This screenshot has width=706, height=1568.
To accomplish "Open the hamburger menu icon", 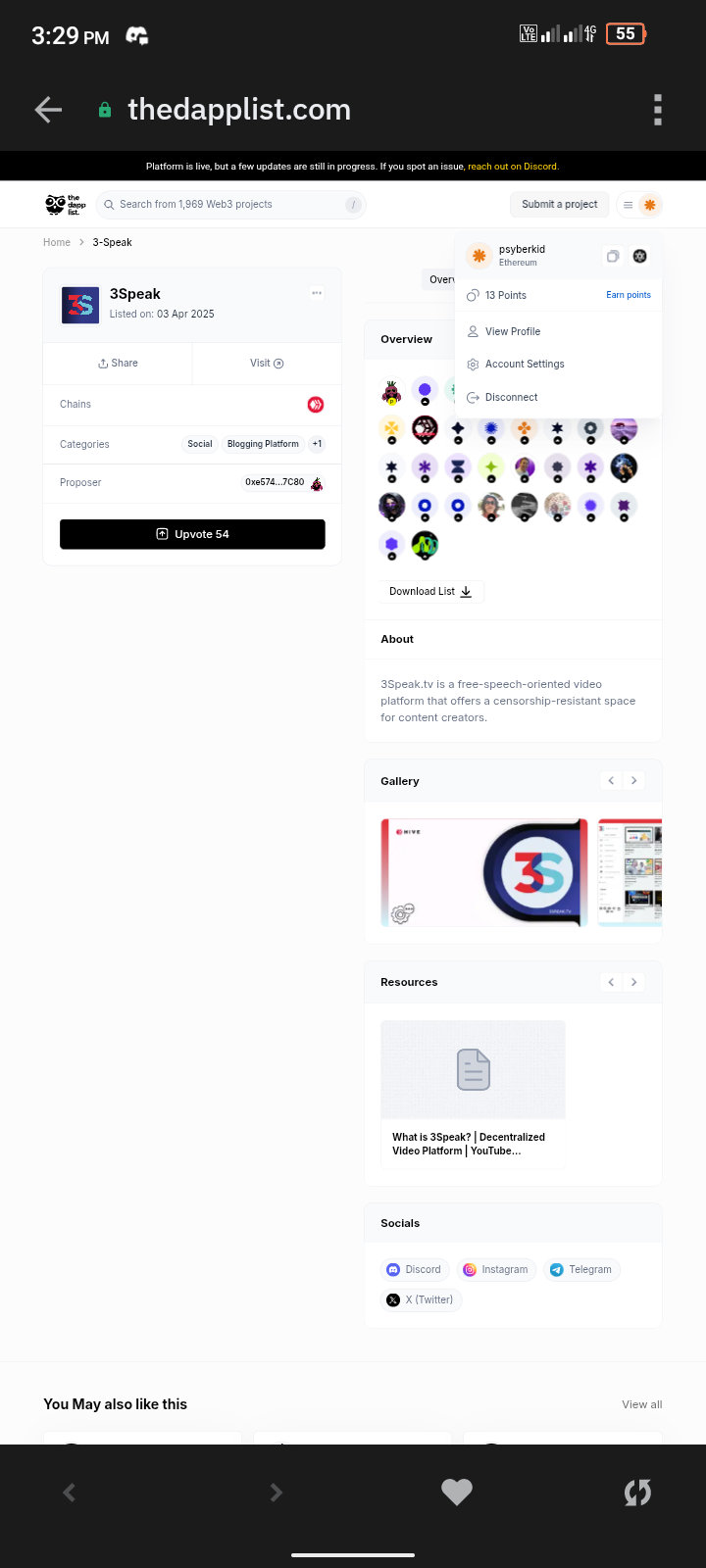I will point(628,205).
